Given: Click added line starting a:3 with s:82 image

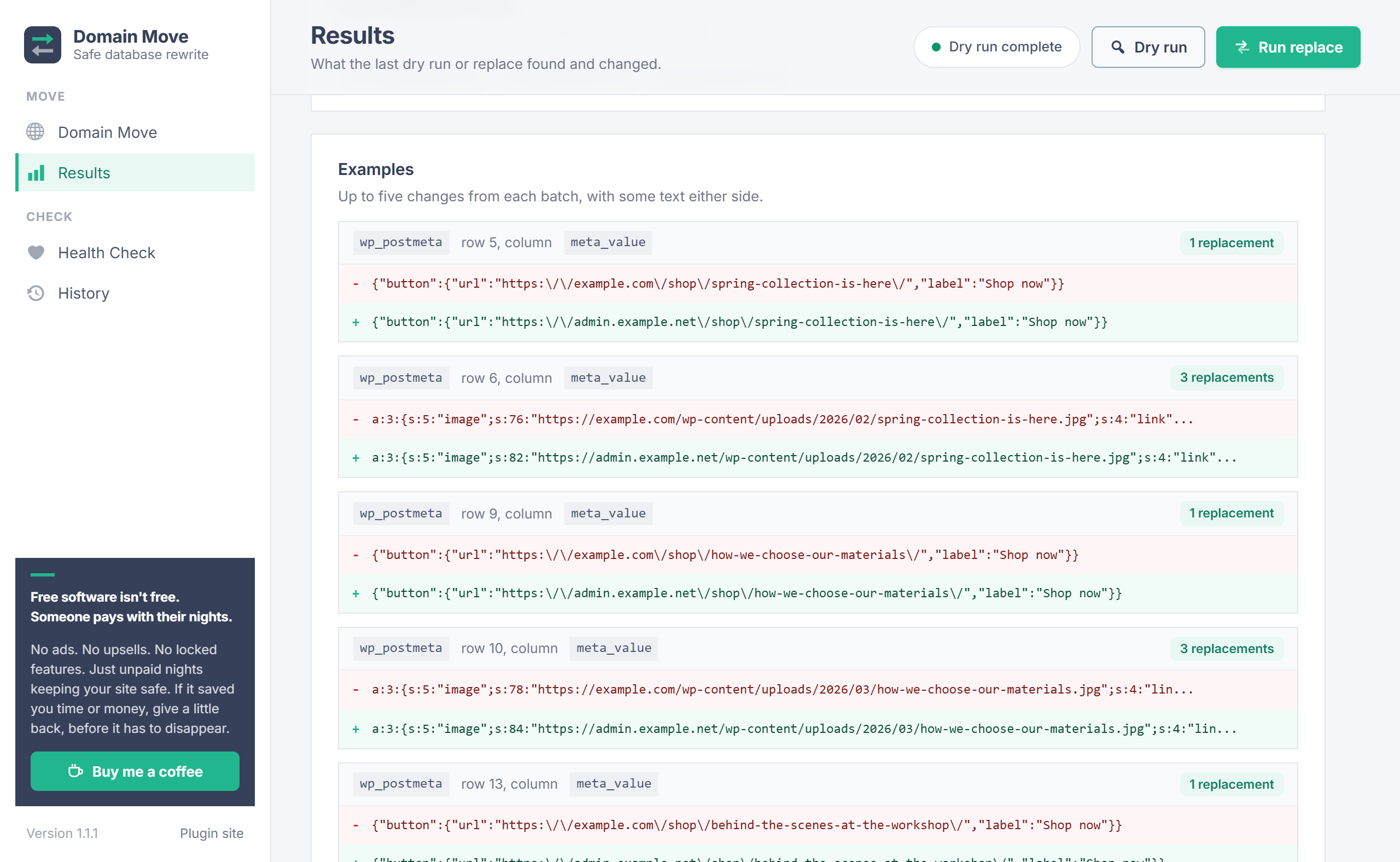Looking at the screenshot, I should tap(818, 457).
